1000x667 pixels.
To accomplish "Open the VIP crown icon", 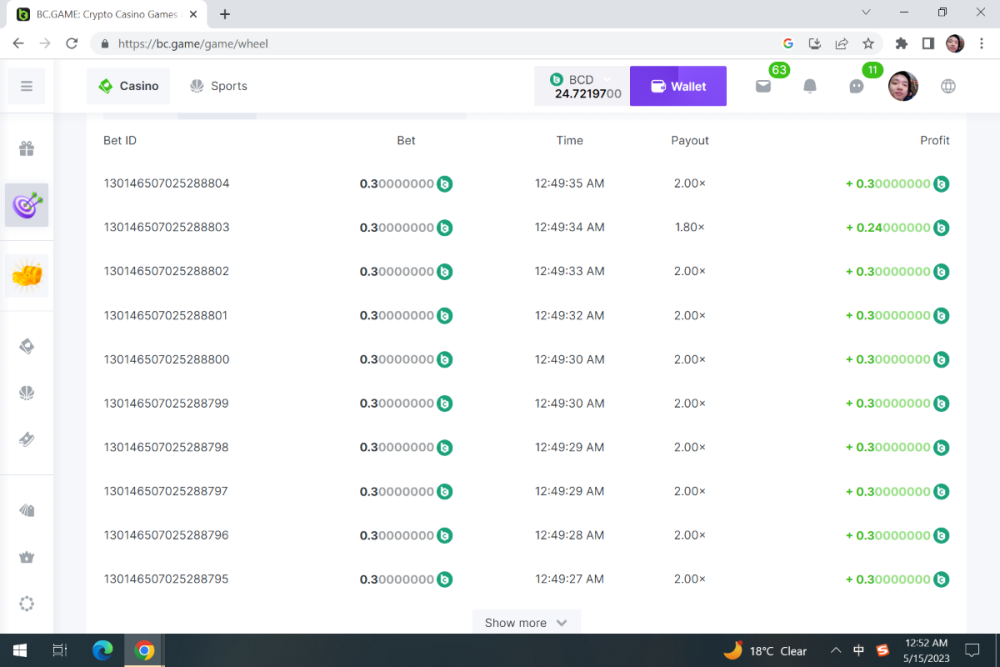I will point(26,558).
